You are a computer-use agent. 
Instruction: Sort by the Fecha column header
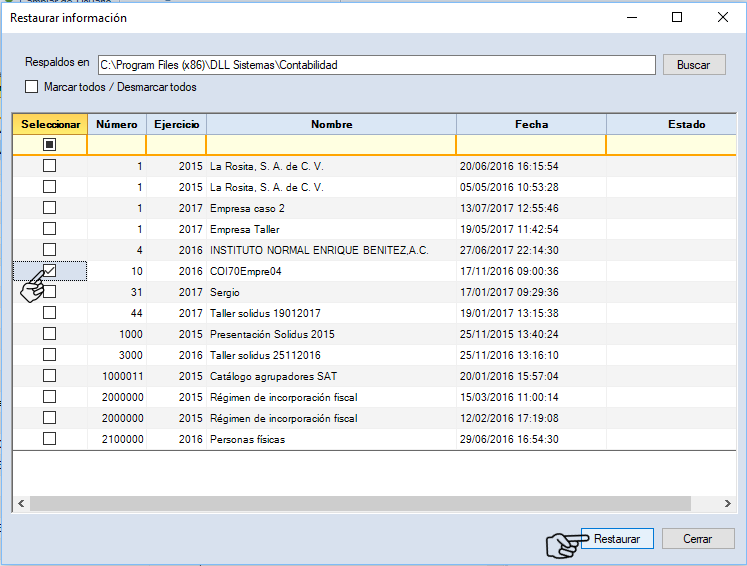pos(531,124)
